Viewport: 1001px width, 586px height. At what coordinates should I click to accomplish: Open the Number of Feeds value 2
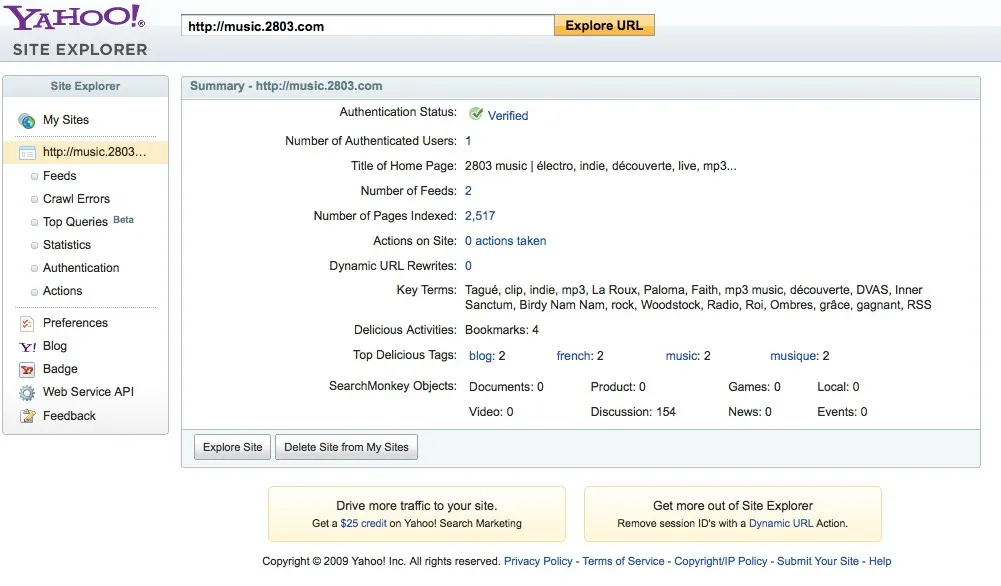click(x=468, y=190)
